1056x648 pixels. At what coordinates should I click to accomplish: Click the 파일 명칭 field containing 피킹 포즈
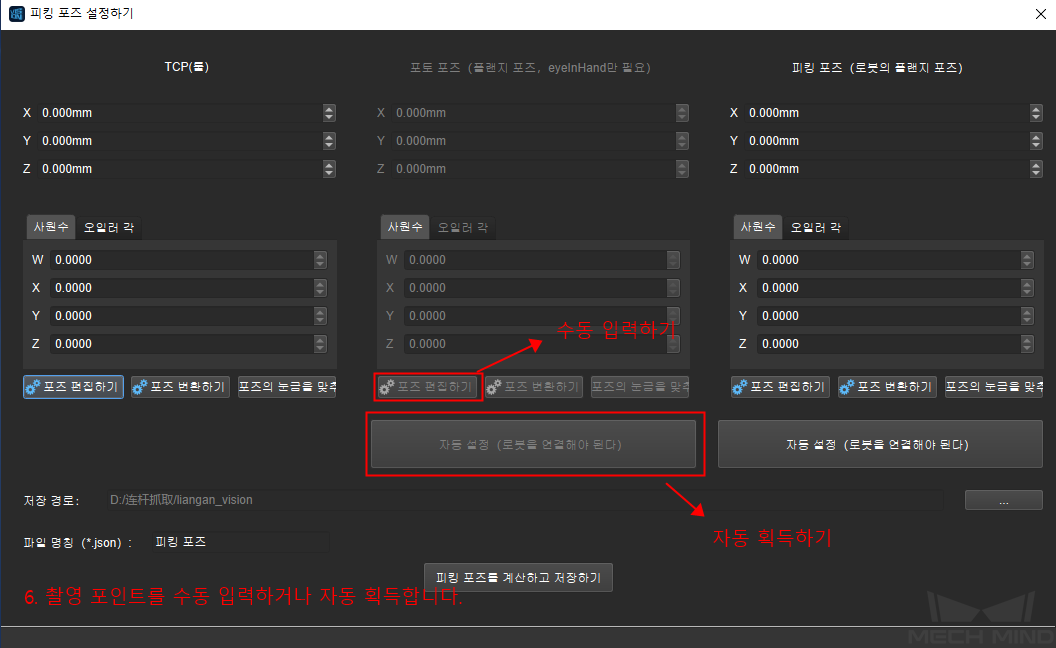coord(240,542)
